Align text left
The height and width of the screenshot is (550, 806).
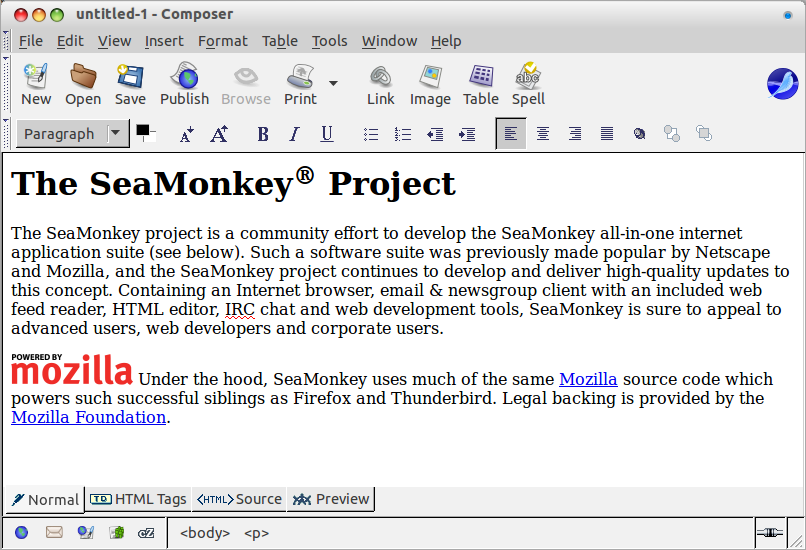[511, 134]
